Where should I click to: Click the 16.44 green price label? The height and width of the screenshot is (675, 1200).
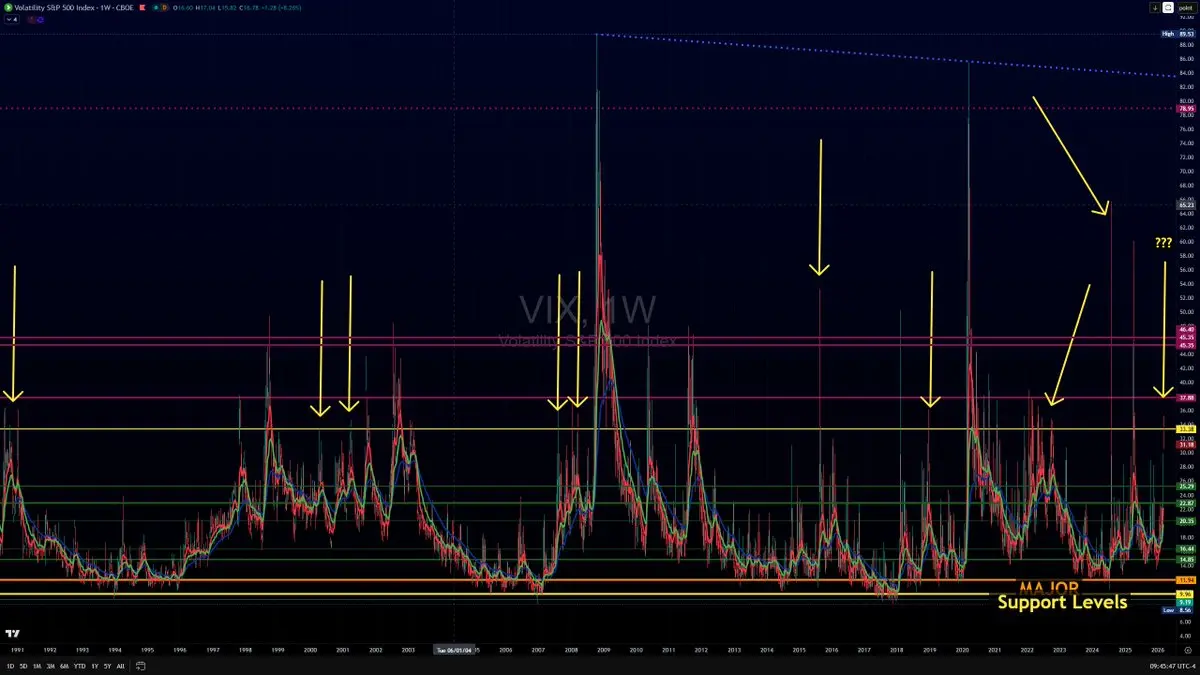pyautogui.click(x=1187, y=549)
